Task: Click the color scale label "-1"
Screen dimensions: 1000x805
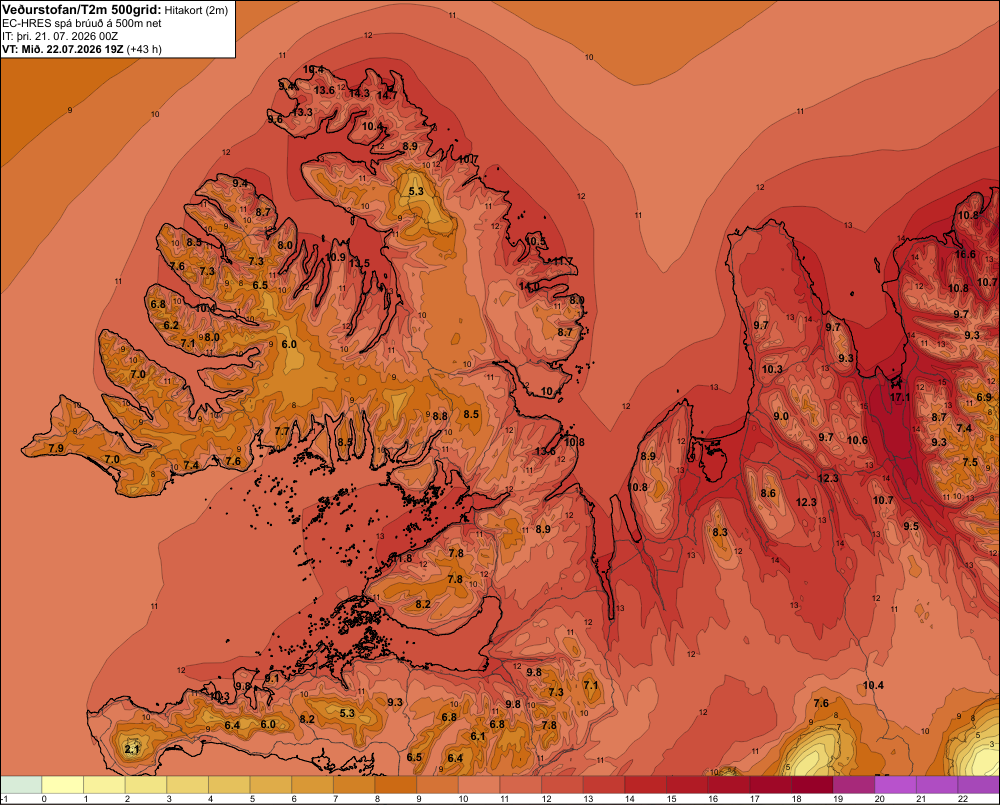Action: pyautogui.click(x=4, y=799)
